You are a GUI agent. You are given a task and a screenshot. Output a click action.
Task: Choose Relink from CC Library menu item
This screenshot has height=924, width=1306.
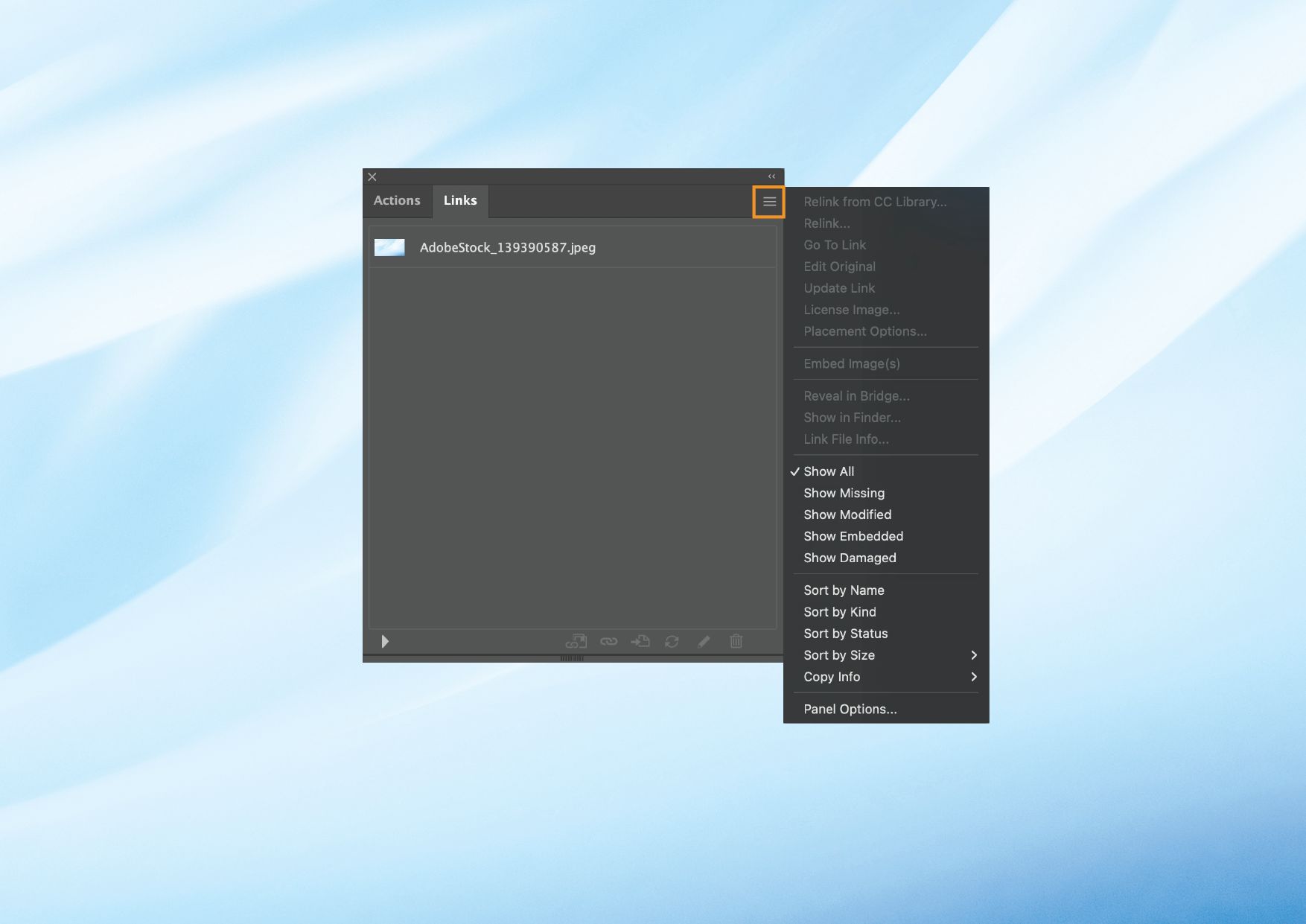(886, 202)
